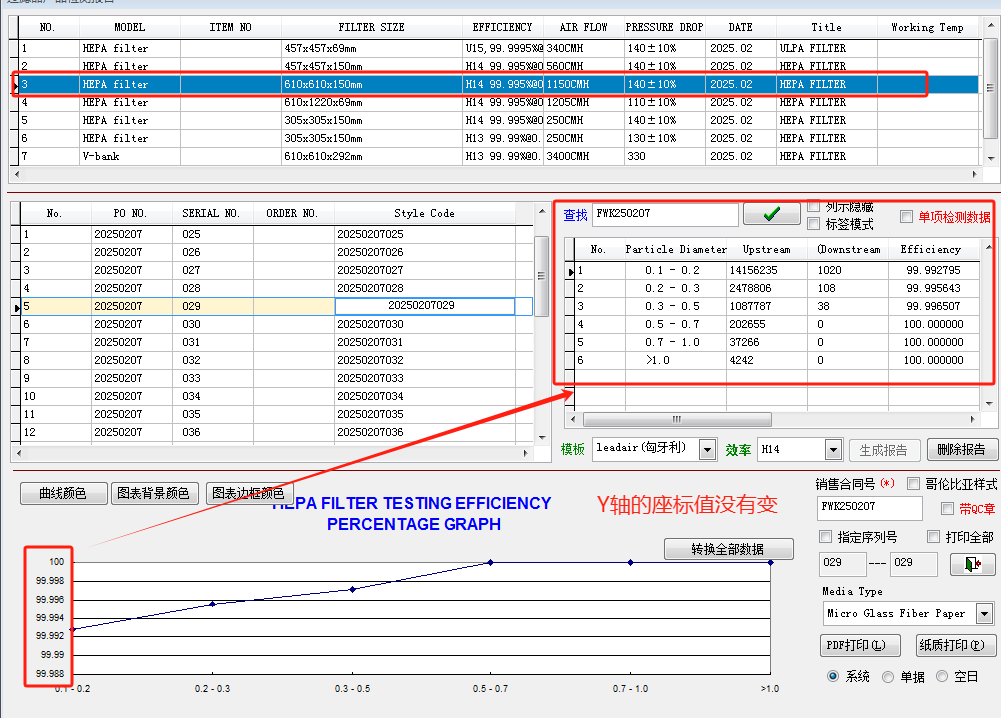Image resolution: width=1001 pixels, height=718 pixels.
Task: Open the 图表背景颜色 background color picker
Action: 154,493
